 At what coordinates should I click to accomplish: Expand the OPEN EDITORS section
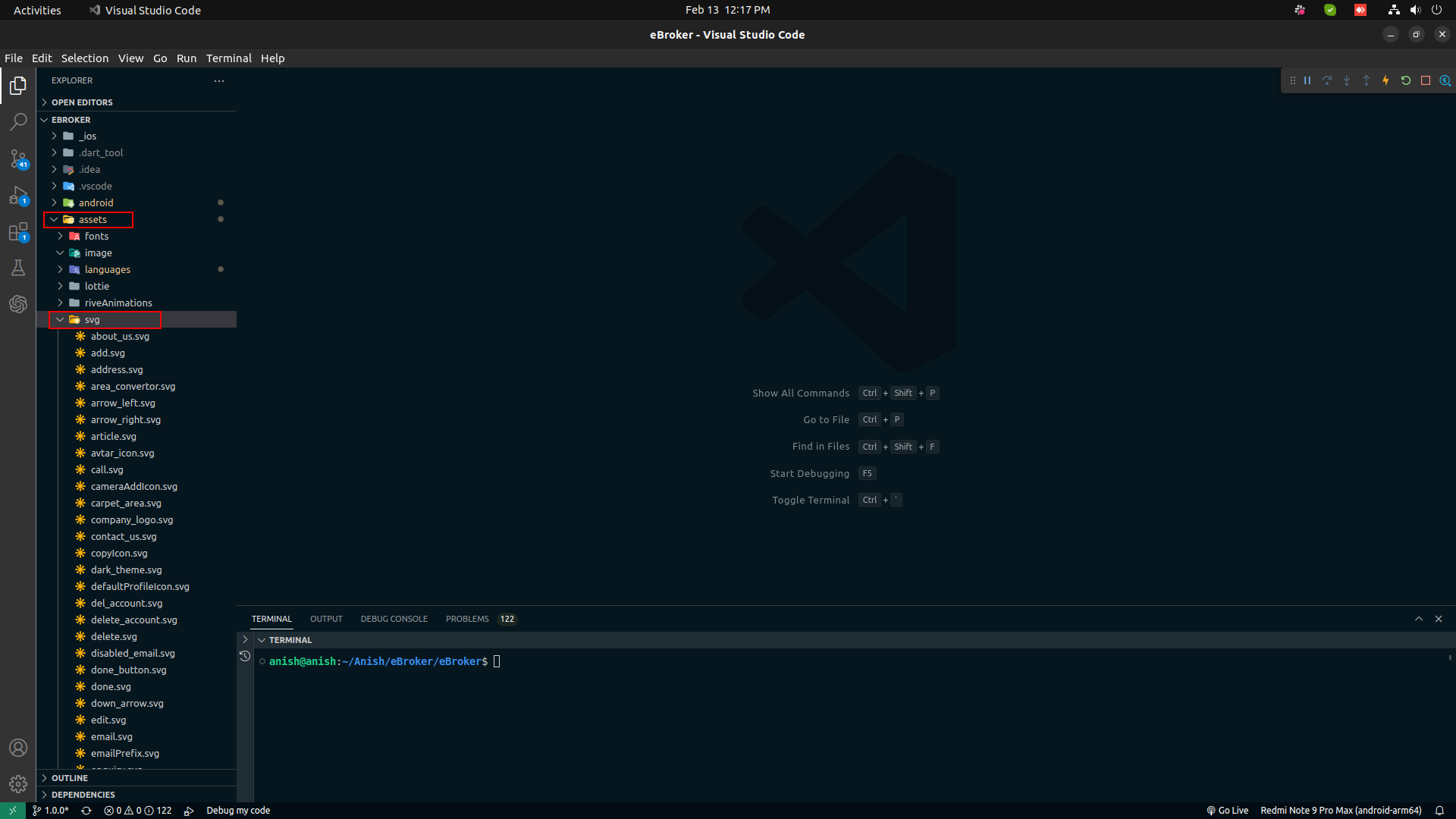tap(136, 102)
